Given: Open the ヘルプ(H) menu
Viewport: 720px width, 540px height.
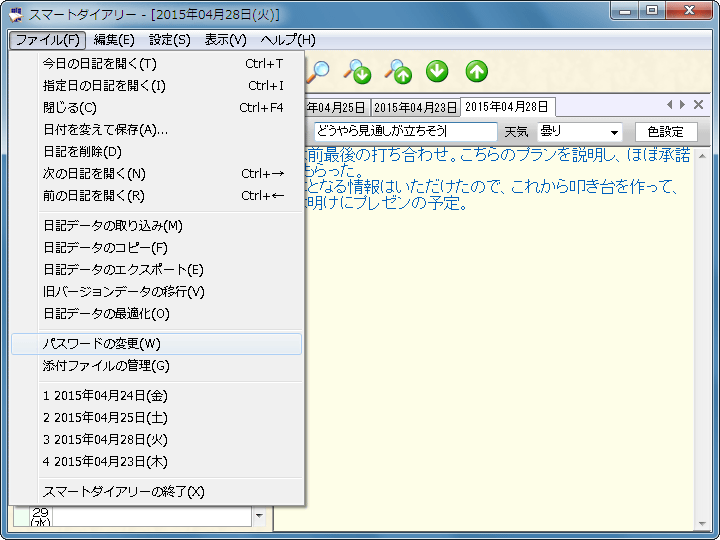Looking at the screenshot, I should tap(288, 40).
